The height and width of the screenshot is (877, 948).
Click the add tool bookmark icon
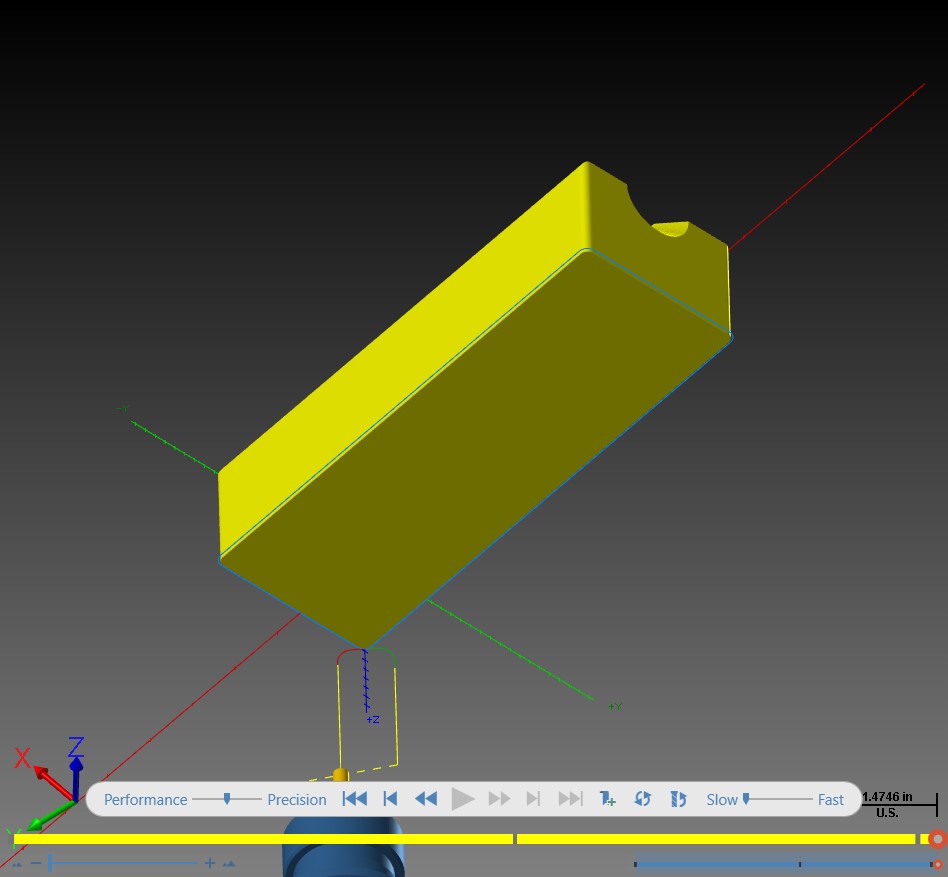[607, 799]
